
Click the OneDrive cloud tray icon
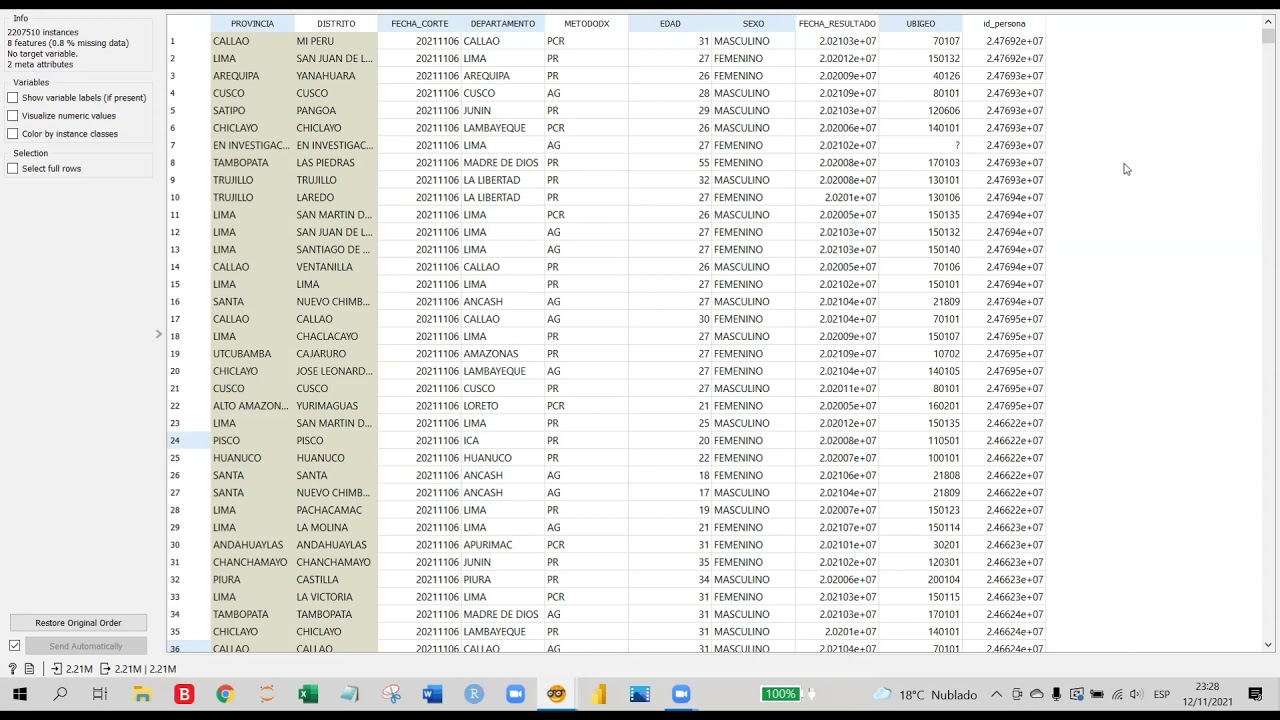pos(1037,694)
